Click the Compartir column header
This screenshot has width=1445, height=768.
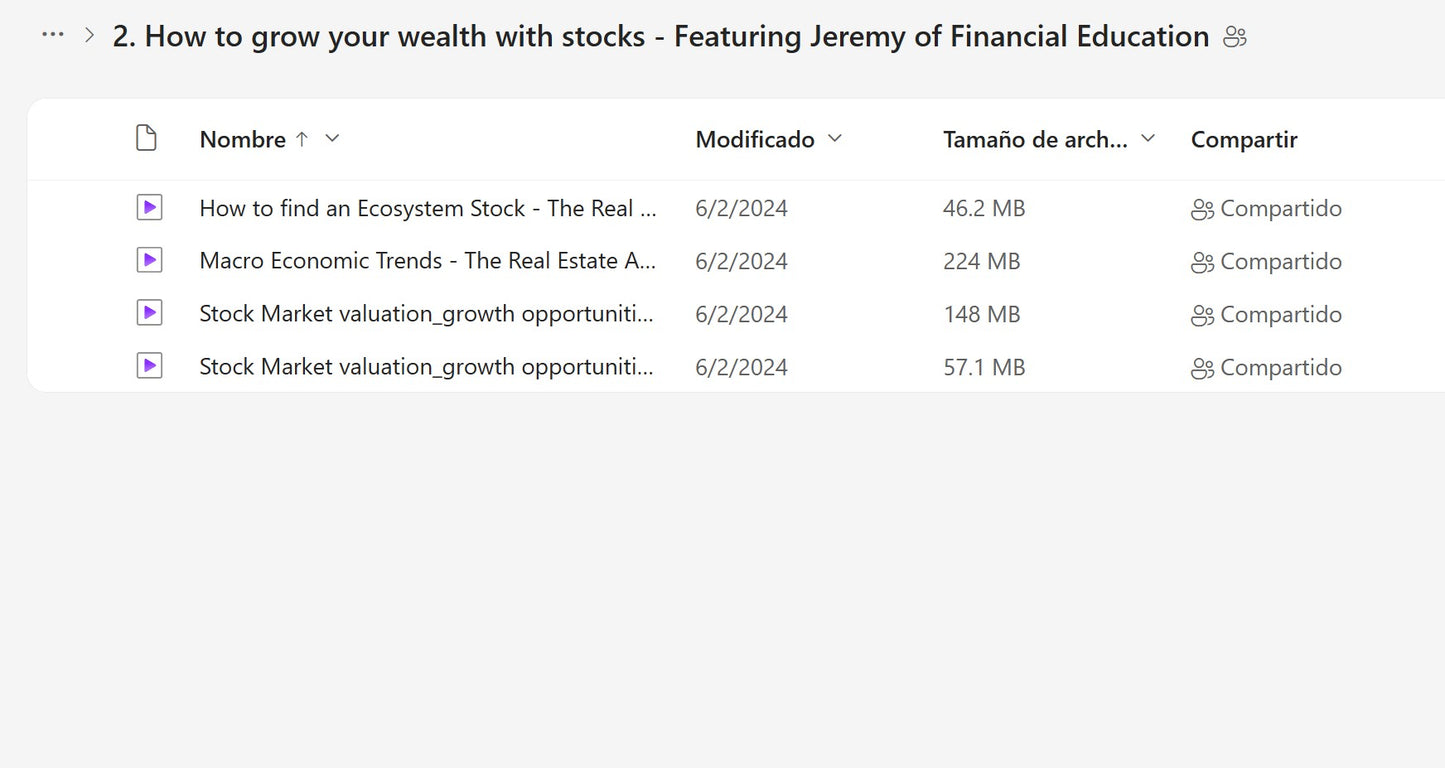1244,140
